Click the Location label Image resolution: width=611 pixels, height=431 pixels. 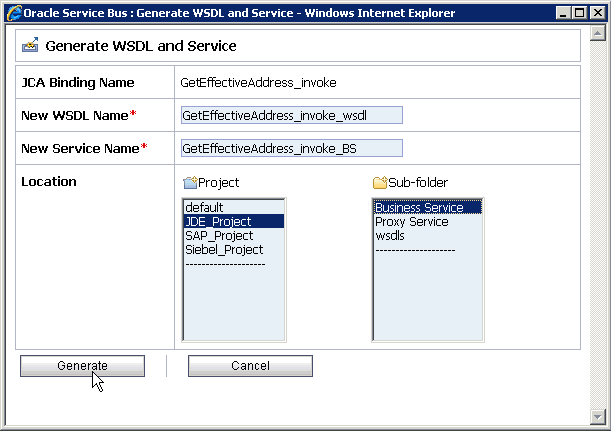coord(49,182)
